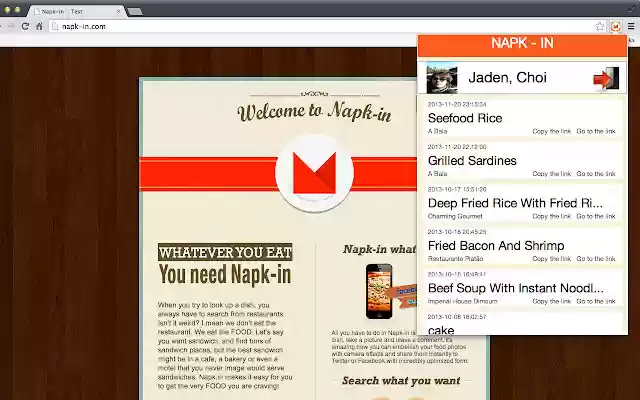Click the Jaden, Choi user name
Screen dimensions: 640x400
(507, 78)
